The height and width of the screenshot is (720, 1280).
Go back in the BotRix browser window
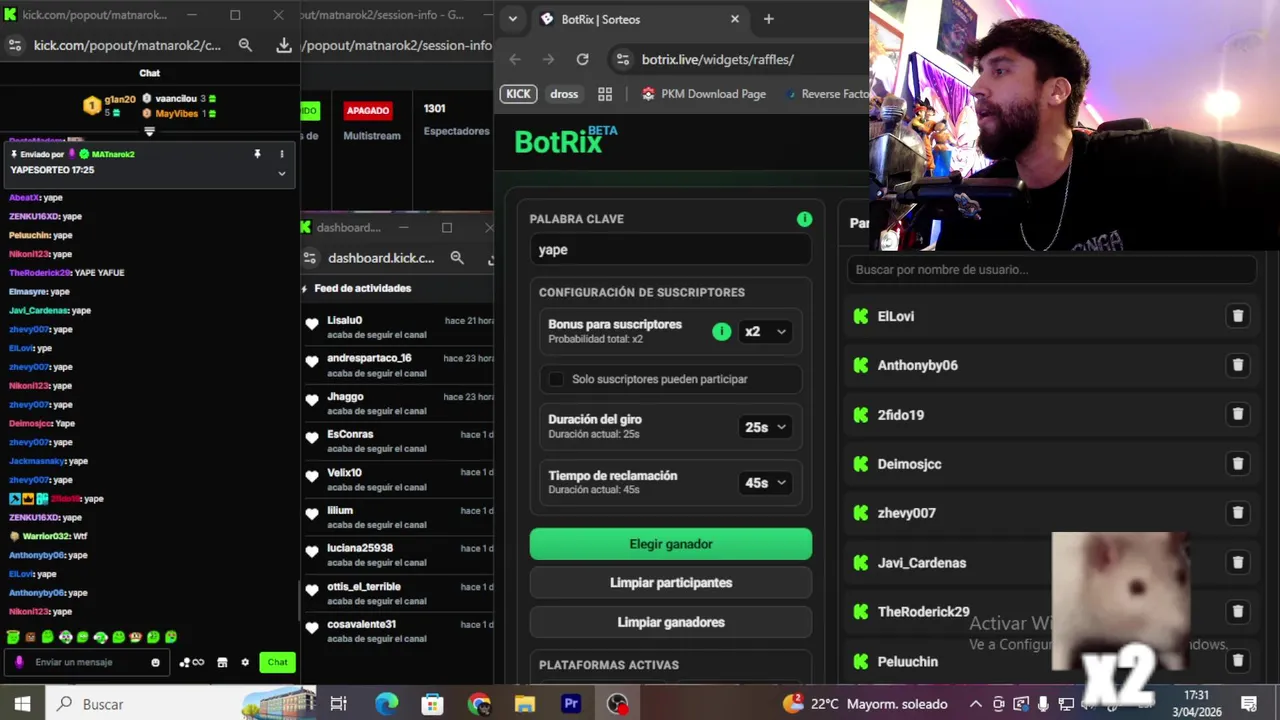click(x=515, y=59)
